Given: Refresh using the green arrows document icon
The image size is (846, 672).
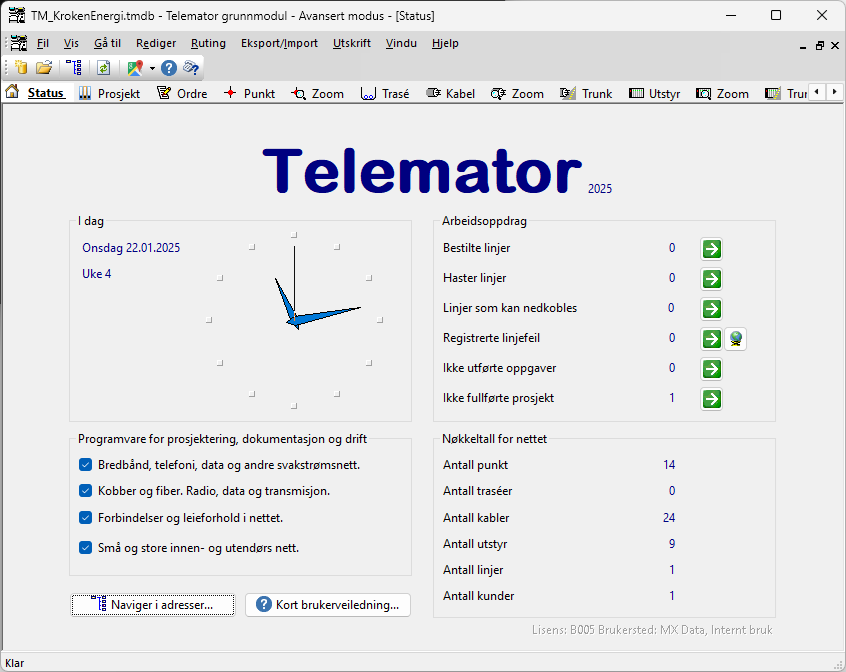Looking at the screenshot, I should point(104,67).
